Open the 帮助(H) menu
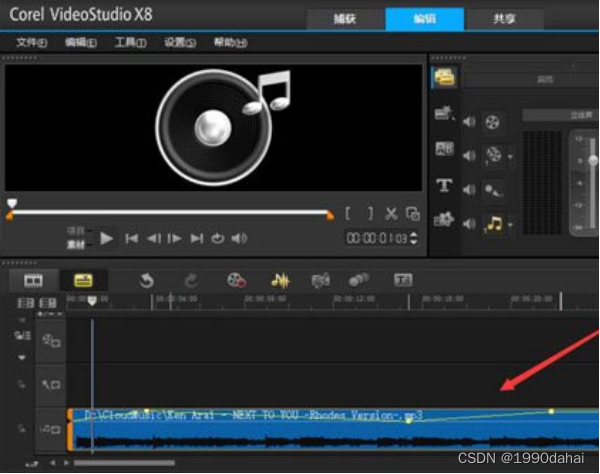The width and height of the screenshot is (600, 474). [x=230, y=42]
